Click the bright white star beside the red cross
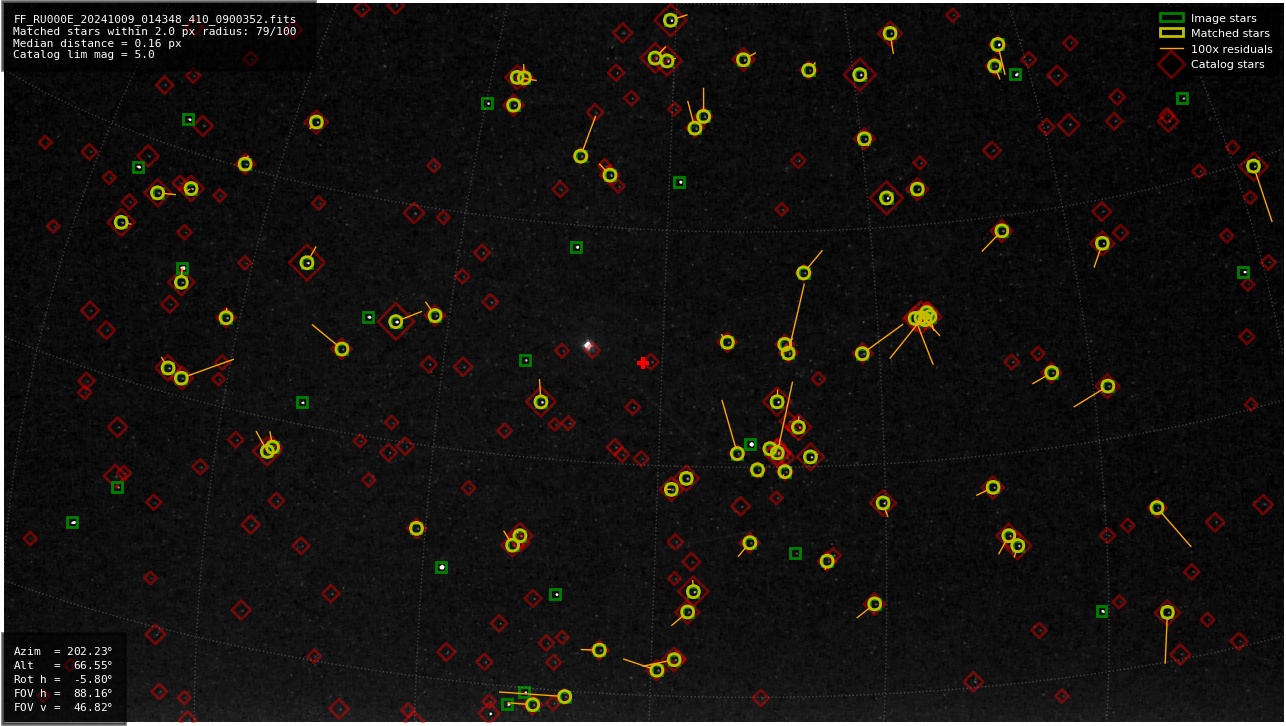The width and height of the screenshot is (1286, 726). (x=588, y=346)
